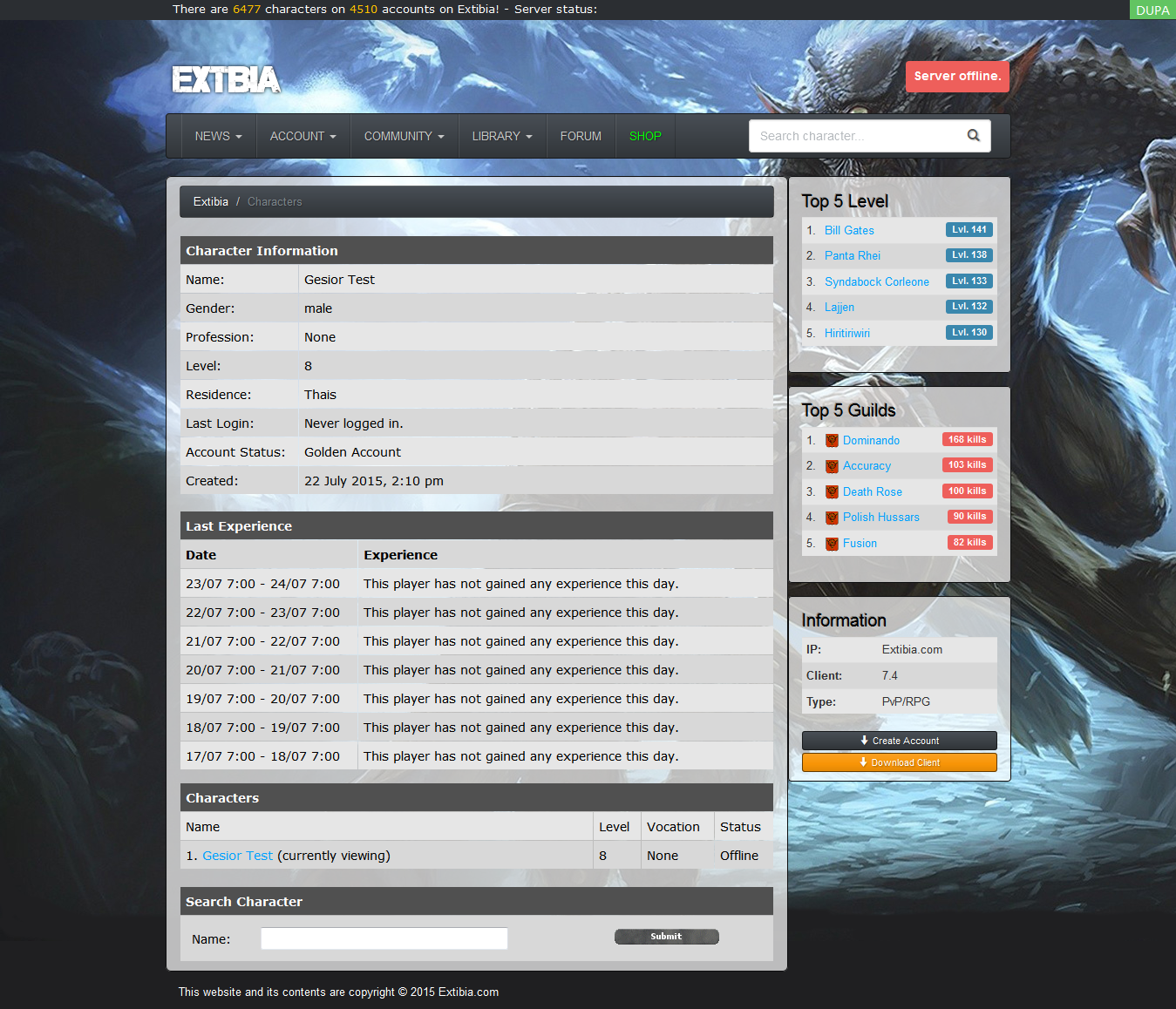
Task: Open Lajjen character profile
Action: click(x=840, y=307)
